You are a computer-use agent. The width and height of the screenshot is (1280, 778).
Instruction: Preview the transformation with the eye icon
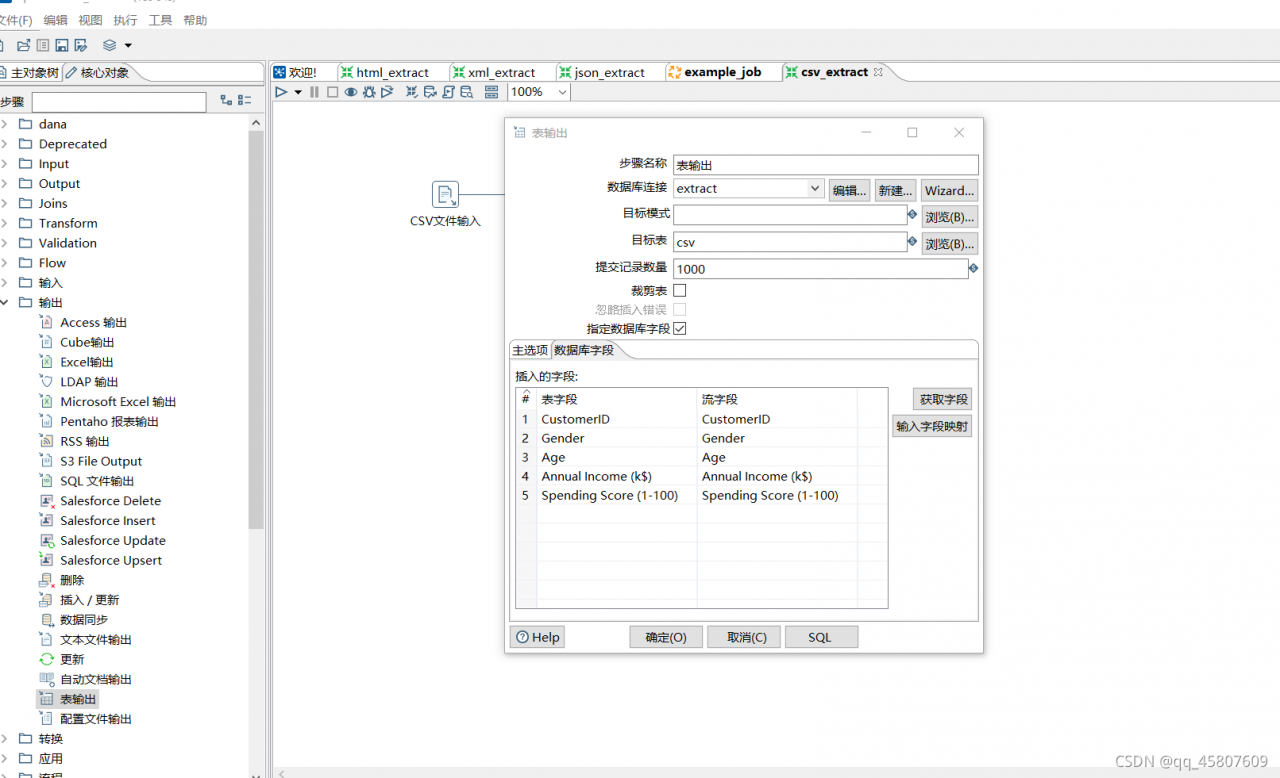tap(351, 92)
